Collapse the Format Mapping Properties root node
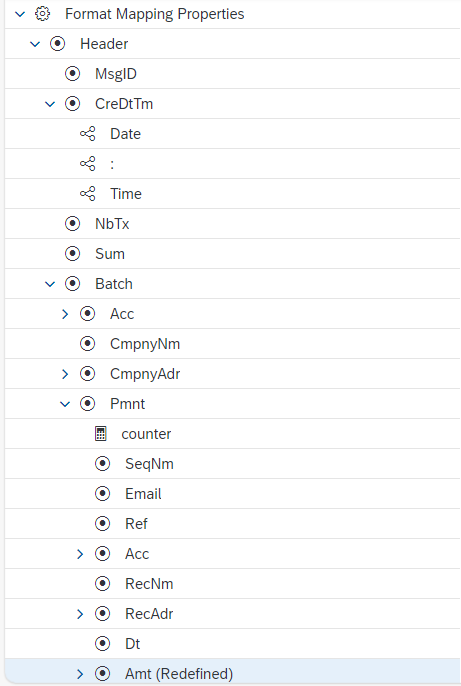Screen dimensions: 461x686 click(x=20, y=14)
